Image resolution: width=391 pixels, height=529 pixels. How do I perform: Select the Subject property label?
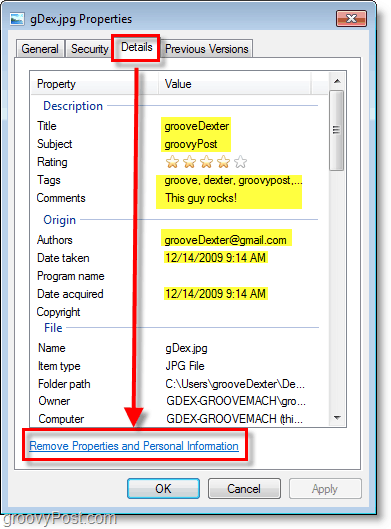[x=55, y=144]
